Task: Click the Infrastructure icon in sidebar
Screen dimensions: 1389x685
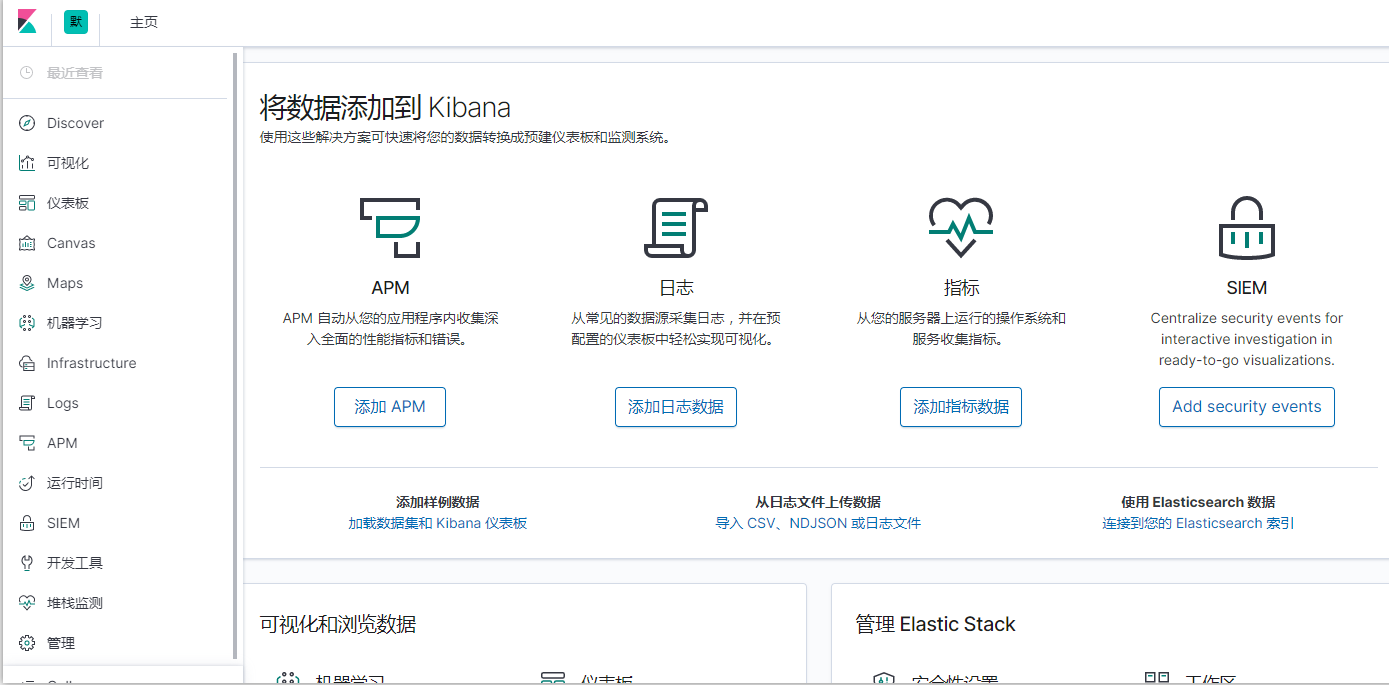Action: click(27, 363)
